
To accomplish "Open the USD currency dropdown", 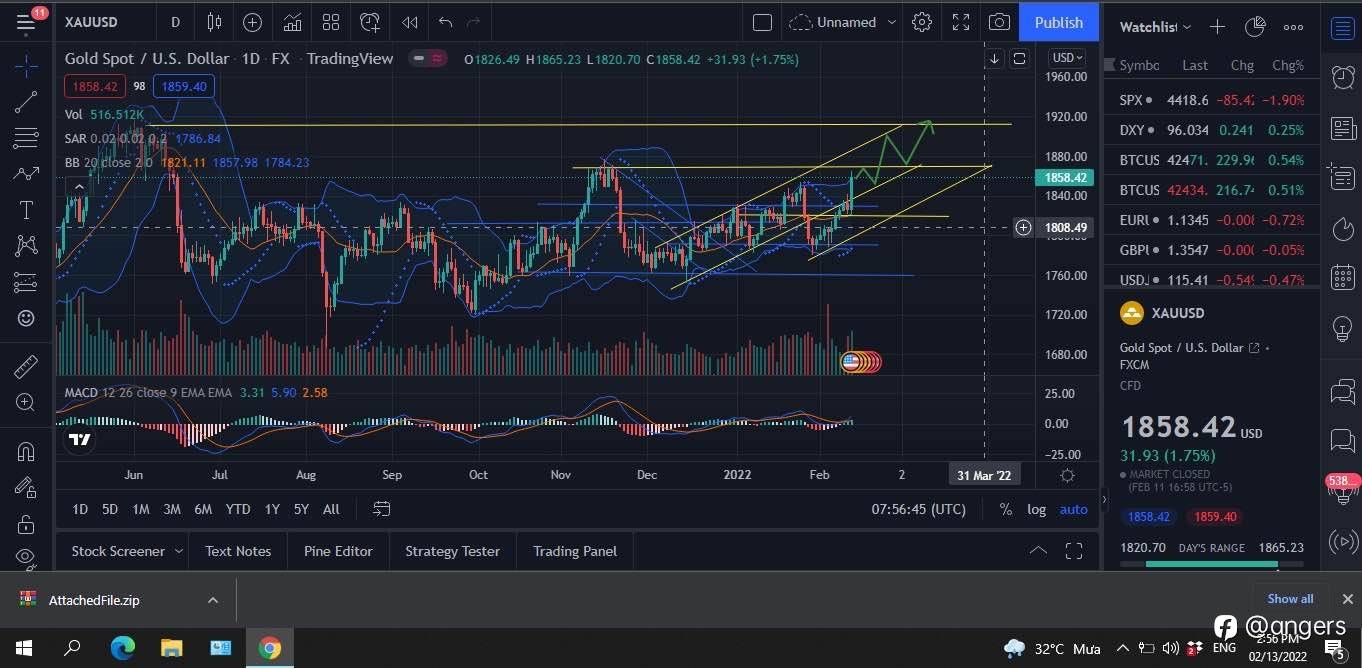I will pos(1067,58).
